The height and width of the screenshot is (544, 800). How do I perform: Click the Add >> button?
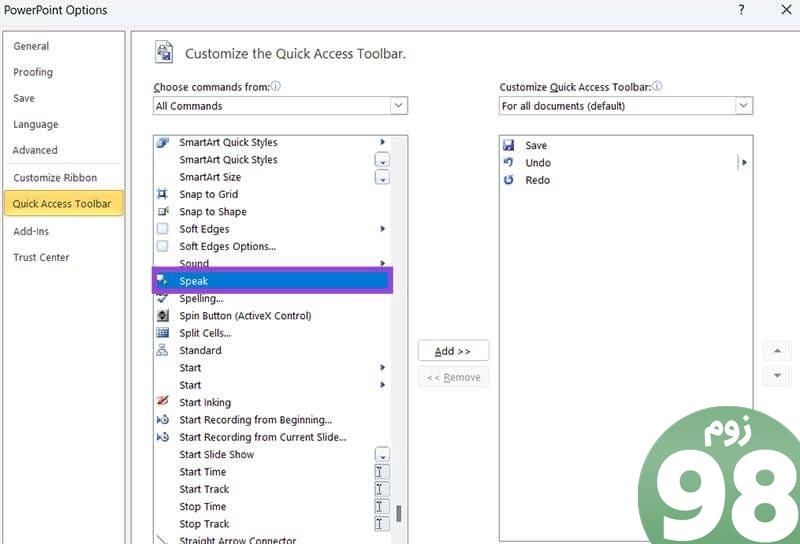(x=453, y=351)
